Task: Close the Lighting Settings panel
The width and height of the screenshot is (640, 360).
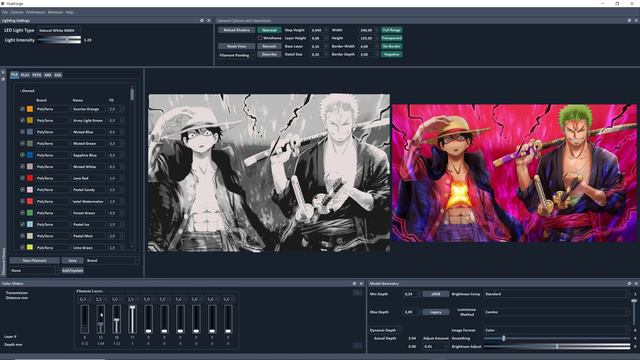Action: tap(209, 20)
